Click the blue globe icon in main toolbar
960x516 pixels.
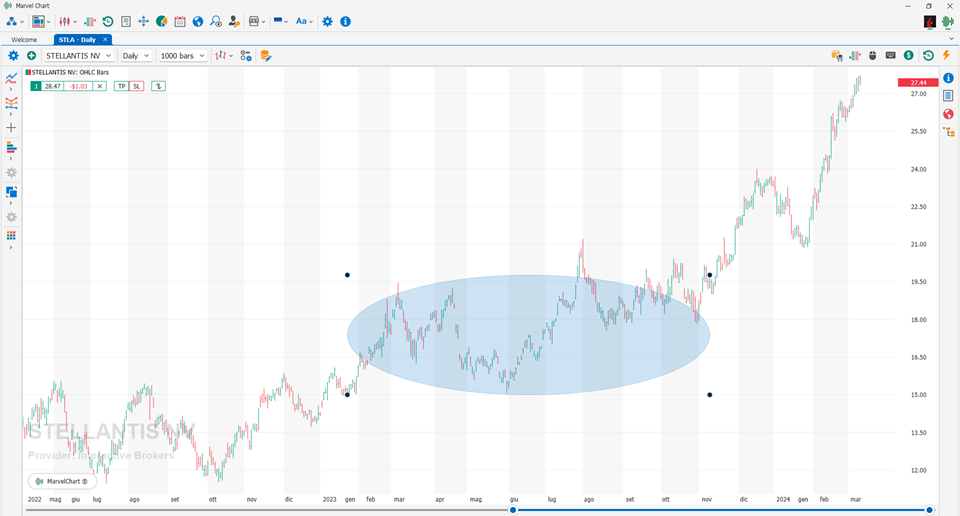point(198,21)
